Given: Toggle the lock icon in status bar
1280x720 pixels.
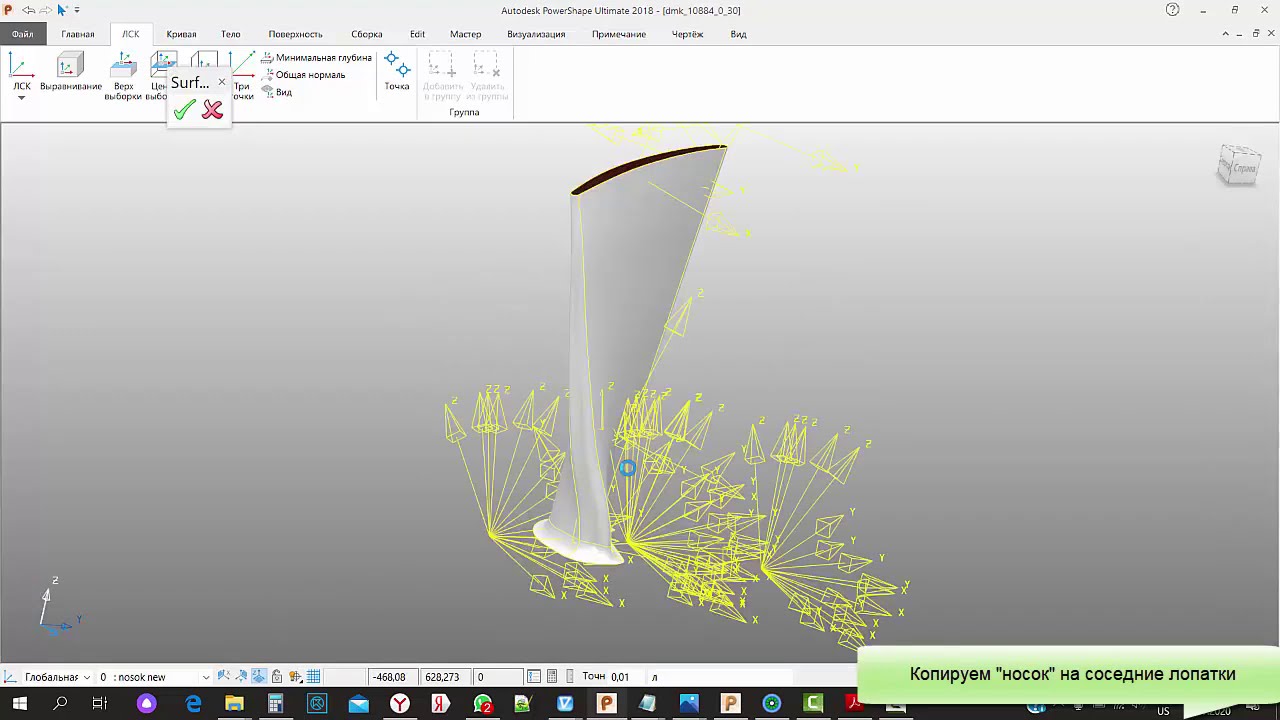Looking at the screenshot, I should 277,677.
